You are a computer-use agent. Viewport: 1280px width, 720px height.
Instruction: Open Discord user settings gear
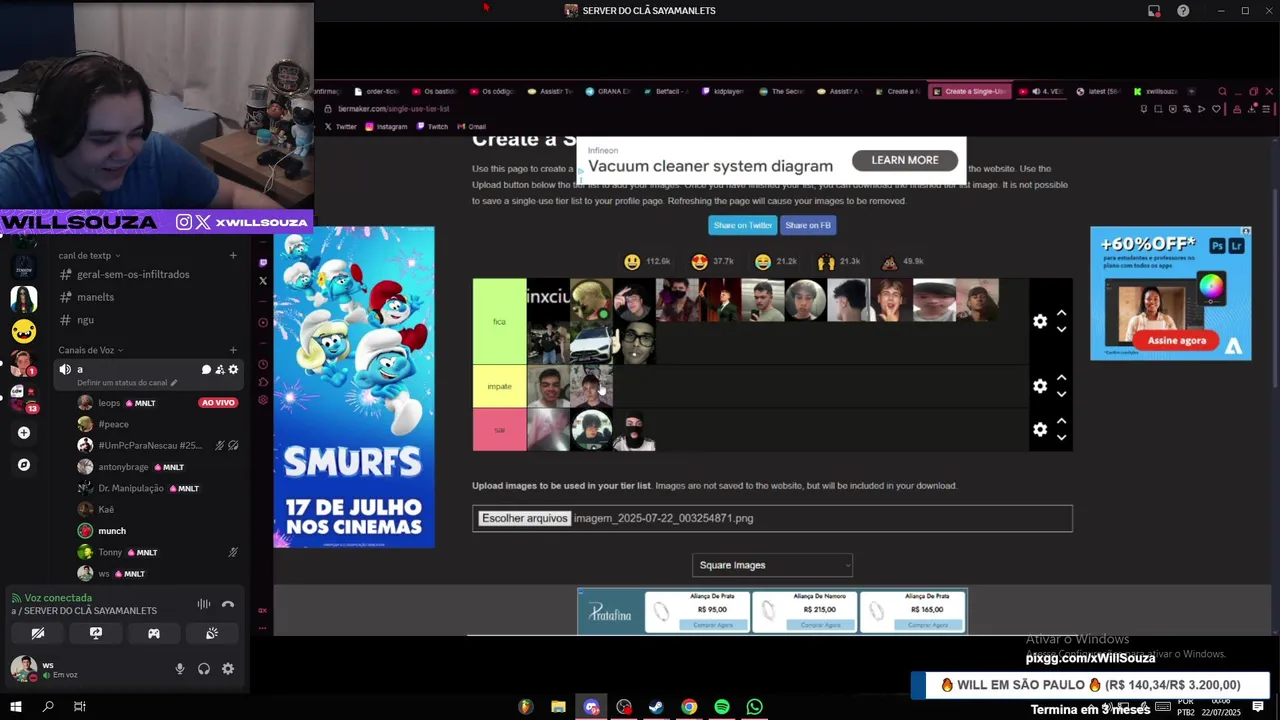[228, 669]
